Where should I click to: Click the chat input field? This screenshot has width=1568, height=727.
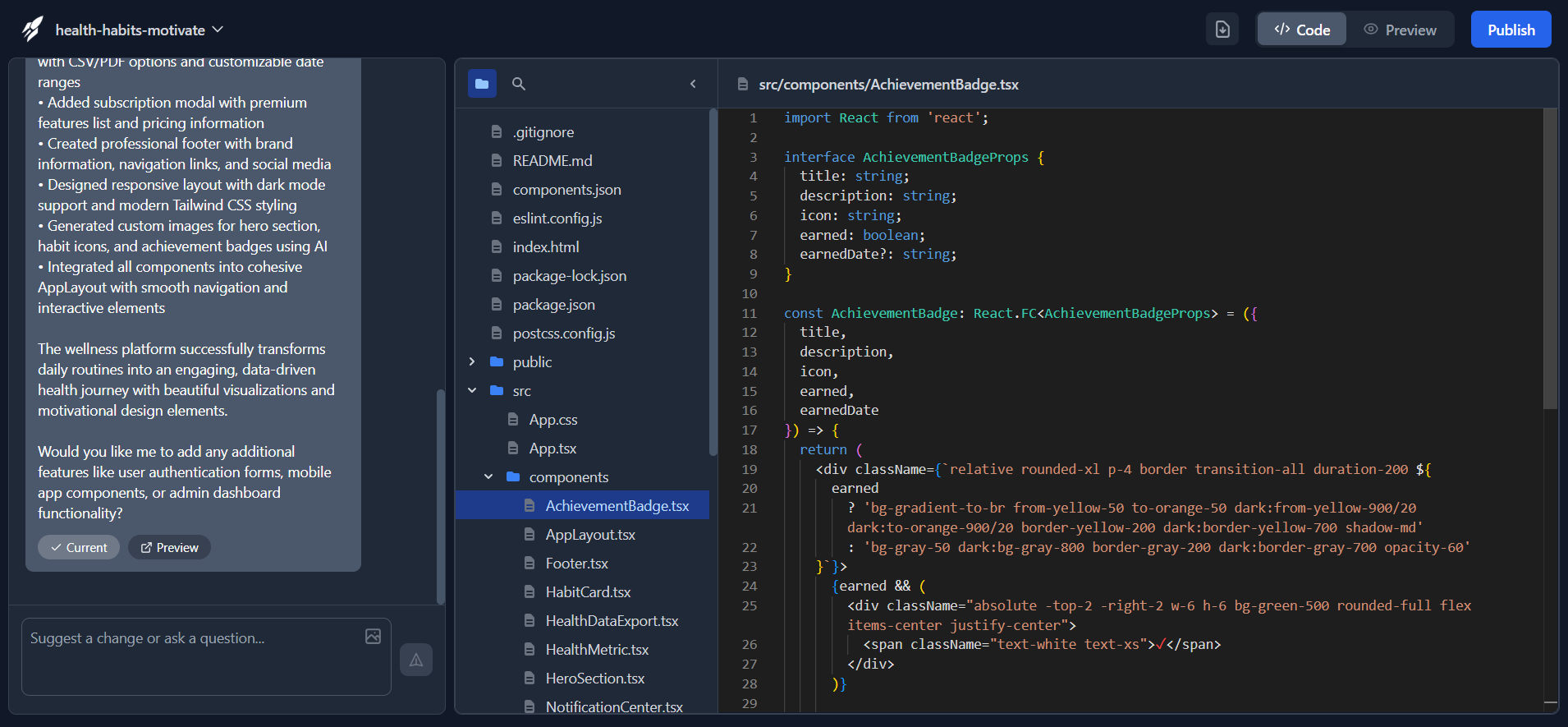pyautogui.click(x=206, y=656)
